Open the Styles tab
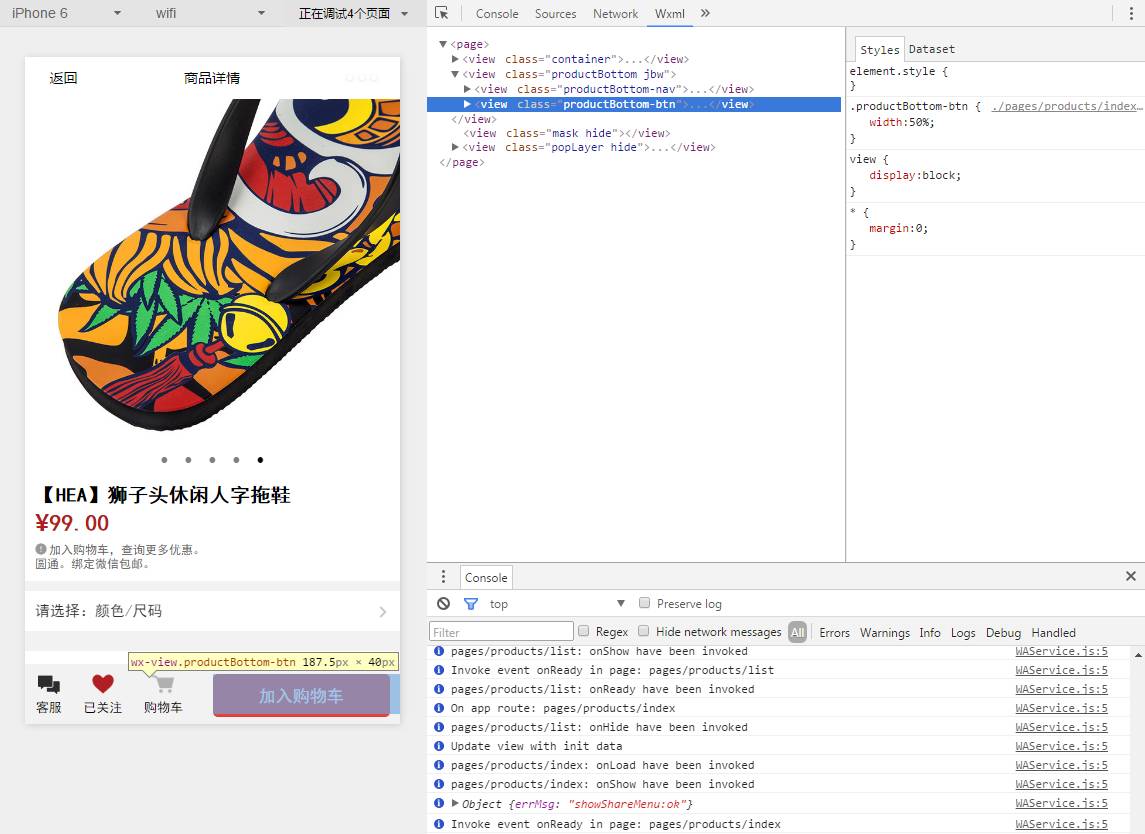The image size is (1145, 834). click(879, 49)
